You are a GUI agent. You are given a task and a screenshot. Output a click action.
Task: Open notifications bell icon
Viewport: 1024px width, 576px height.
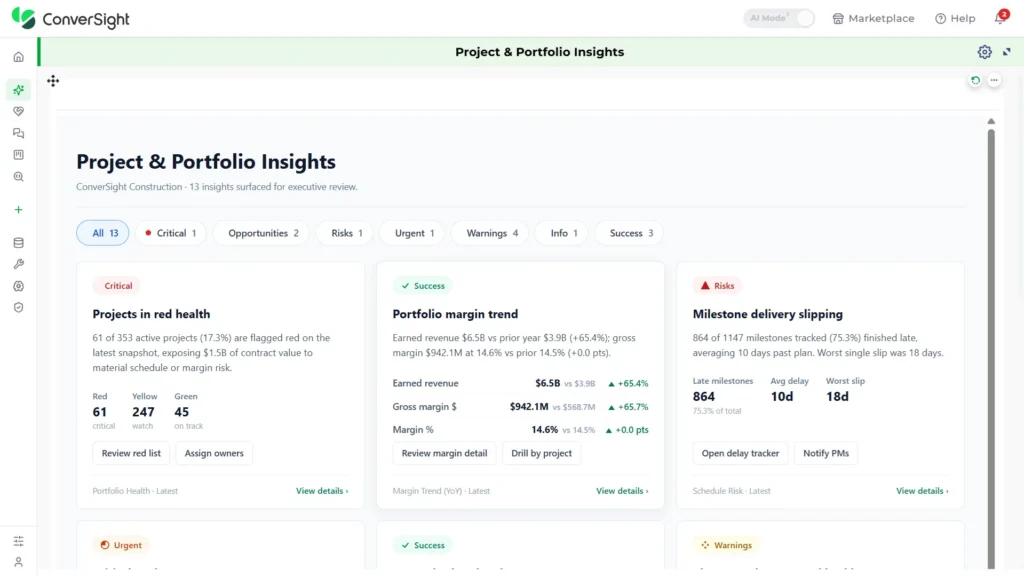pos(1000,18)
